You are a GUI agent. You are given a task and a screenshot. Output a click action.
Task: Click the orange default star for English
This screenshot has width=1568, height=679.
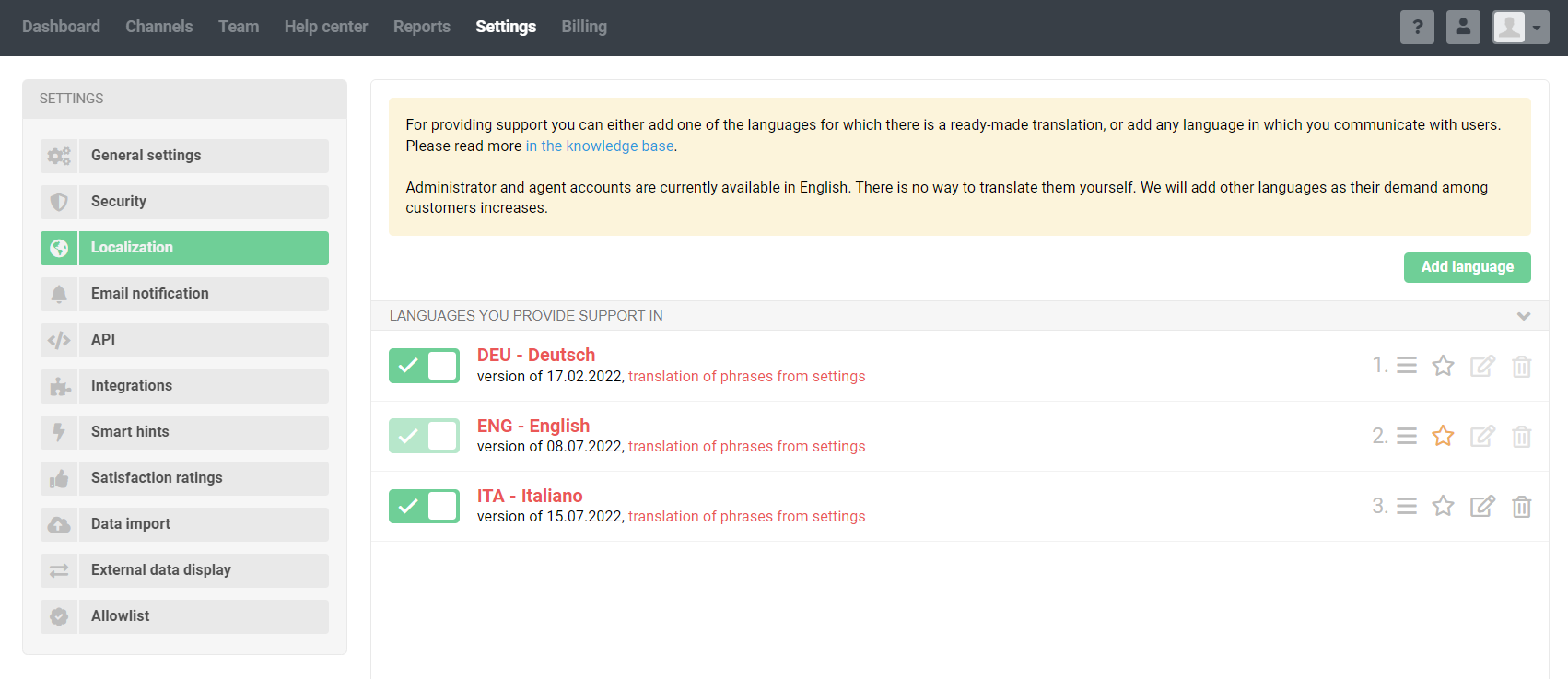coord(1443,436)
